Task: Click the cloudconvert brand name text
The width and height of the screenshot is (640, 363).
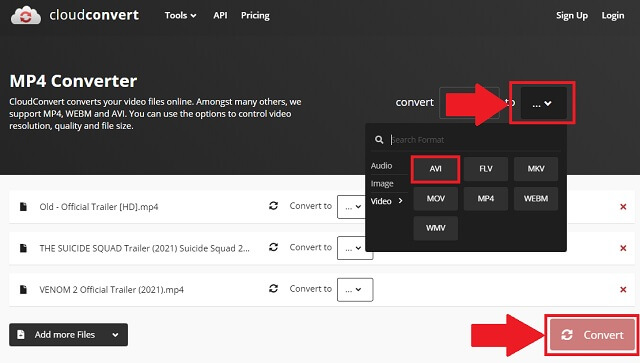Action: tap(94, 15)
